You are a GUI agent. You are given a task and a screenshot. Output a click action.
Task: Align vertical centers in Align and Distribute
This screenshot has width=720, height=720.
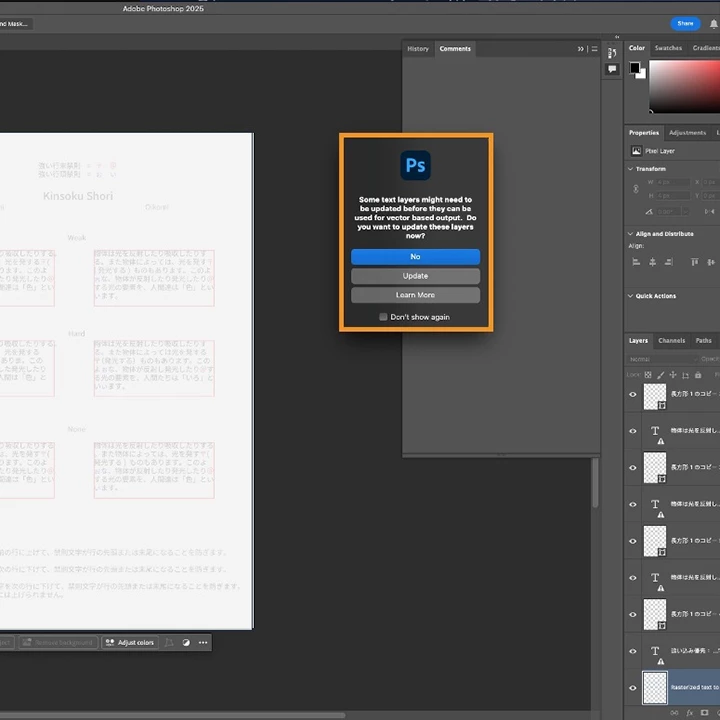711,262
